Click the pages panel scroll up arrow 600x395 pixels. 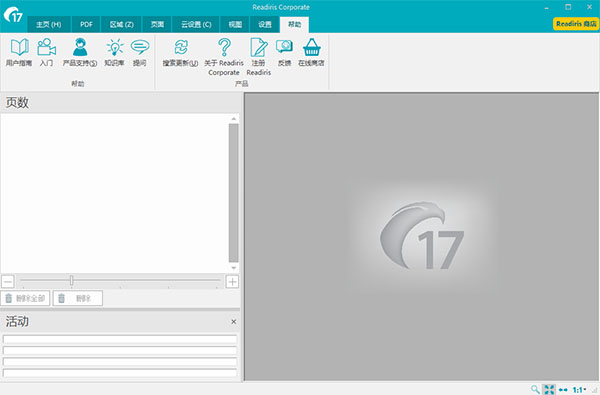click(233, 119)
